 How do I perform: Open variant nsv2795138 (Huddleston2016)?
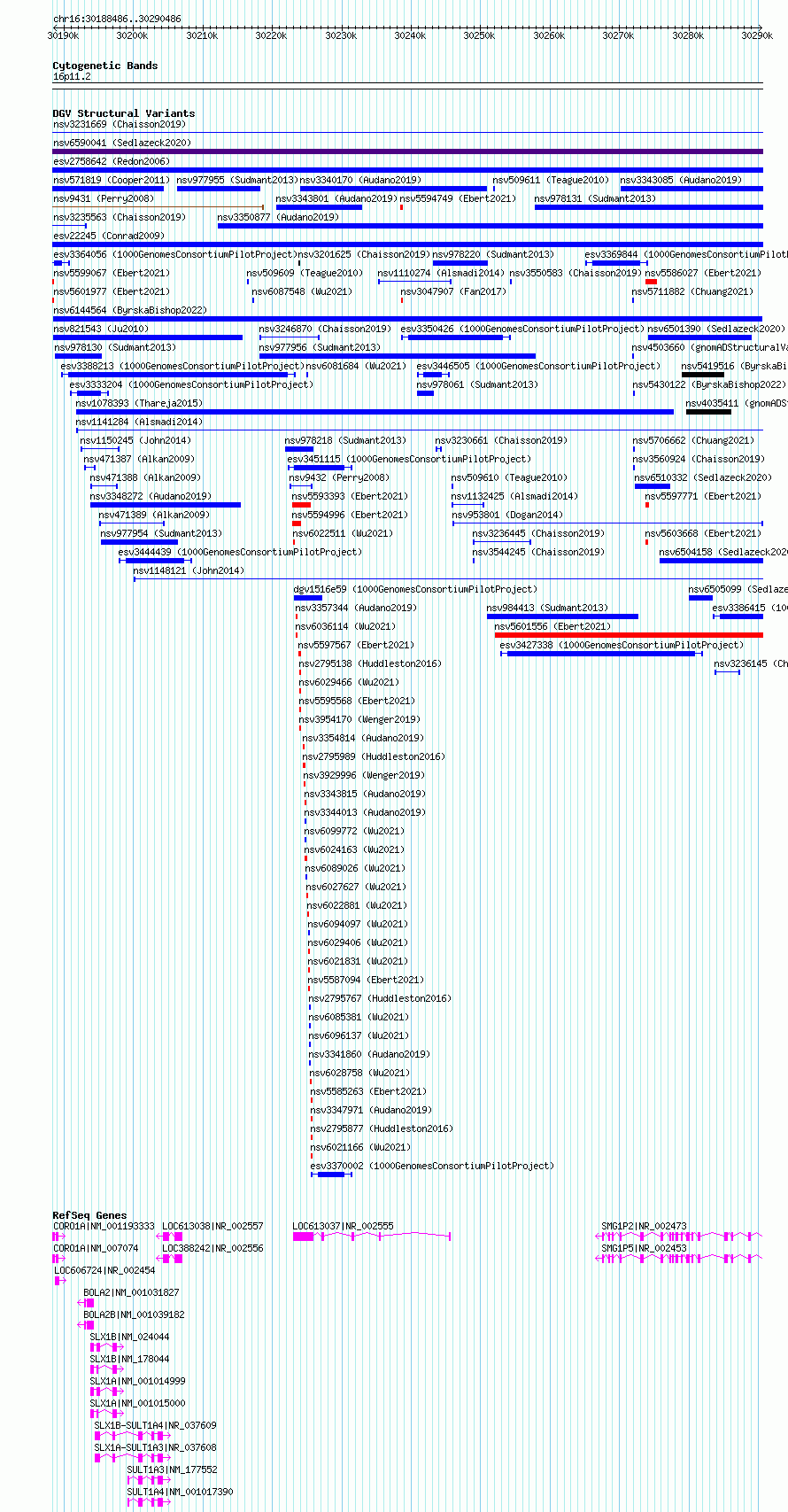tap(370, 663)
